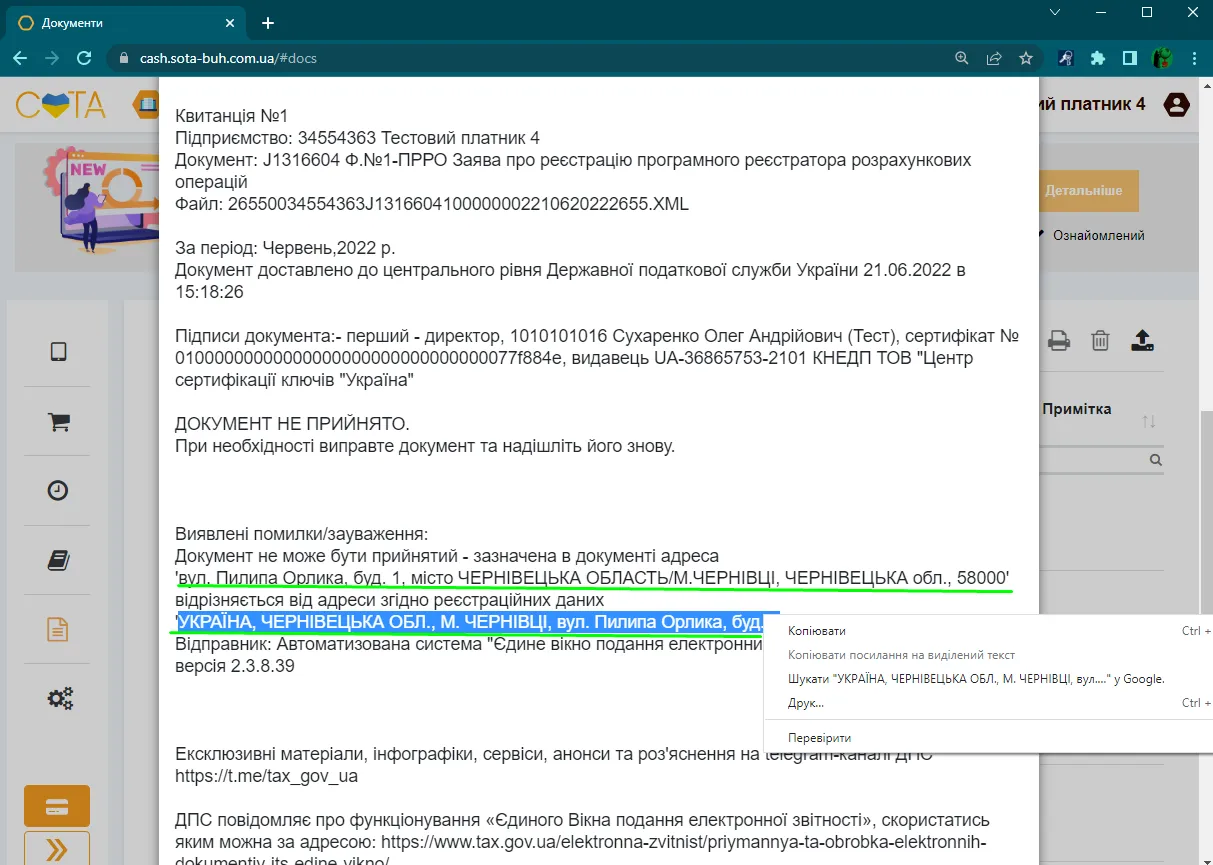Click the browser forward arrow
Screen dimensions: 1213x865
click(52, 58)
